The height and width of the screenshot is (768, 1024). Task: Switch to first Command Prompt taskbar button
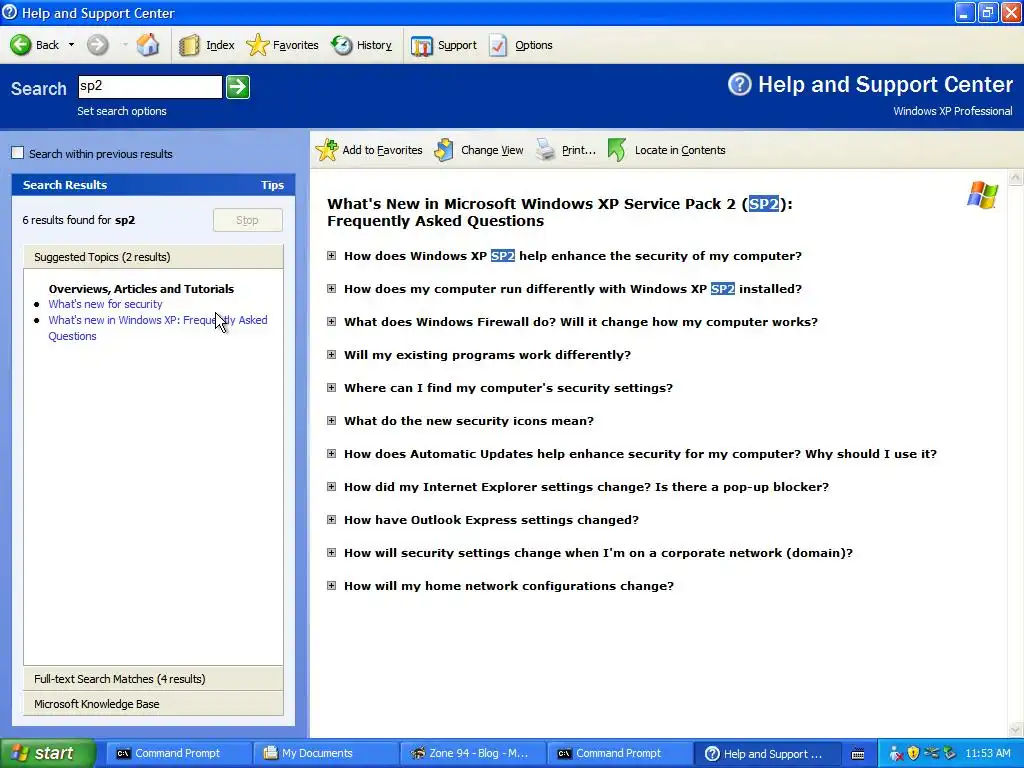coord(178,753)
